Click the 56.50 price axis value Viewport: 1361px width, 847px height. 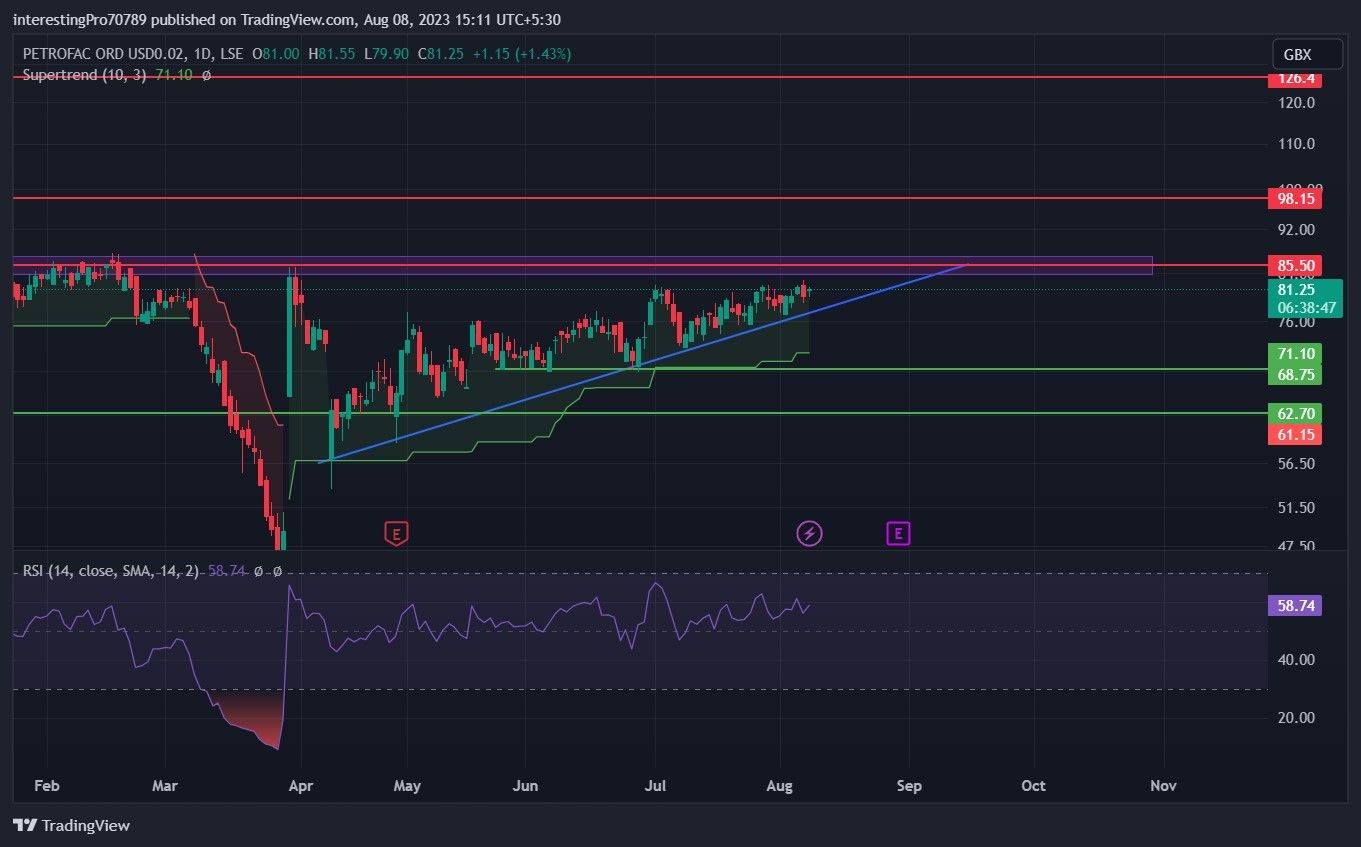pos(1296,464)
